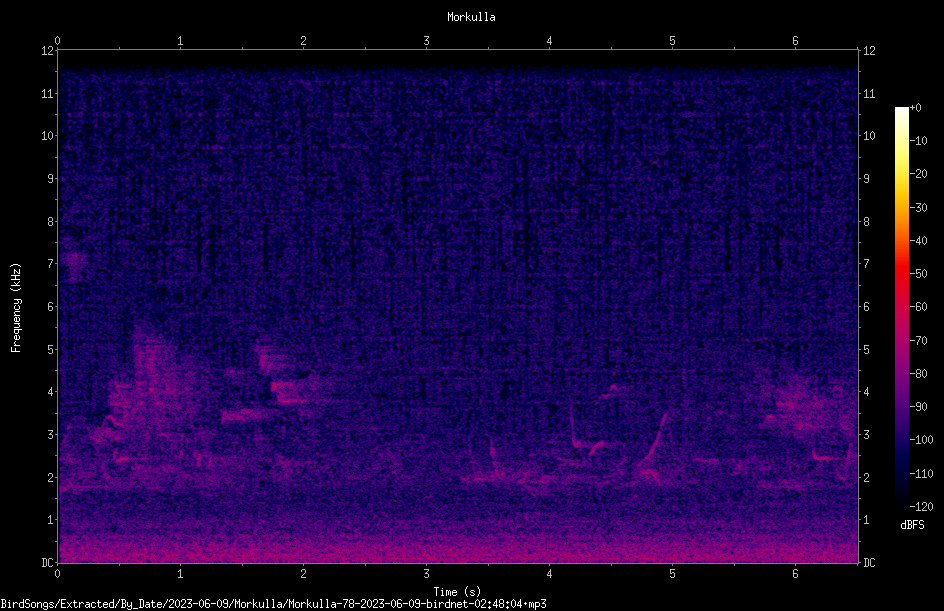Image resolution: width=944 pixels, height=611 pixels.
Task: Click the "-60" colorbar scale label
Action: point(918,307)
